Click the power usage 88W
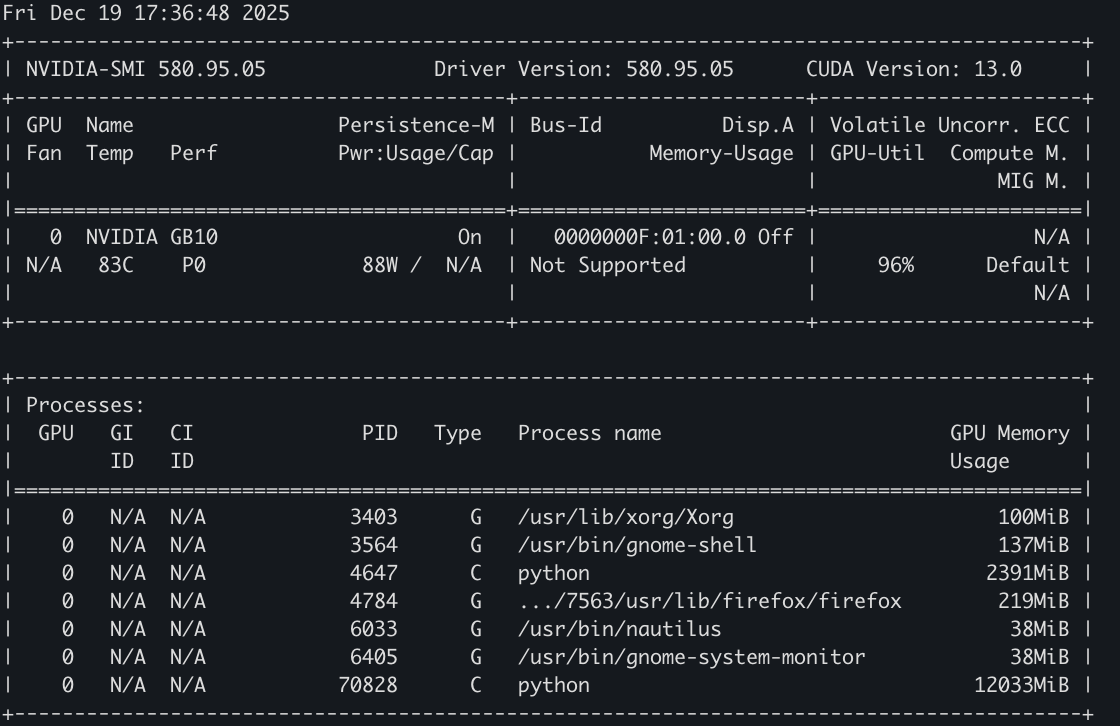Screen dimensions: 1120x726 (380, 265)
